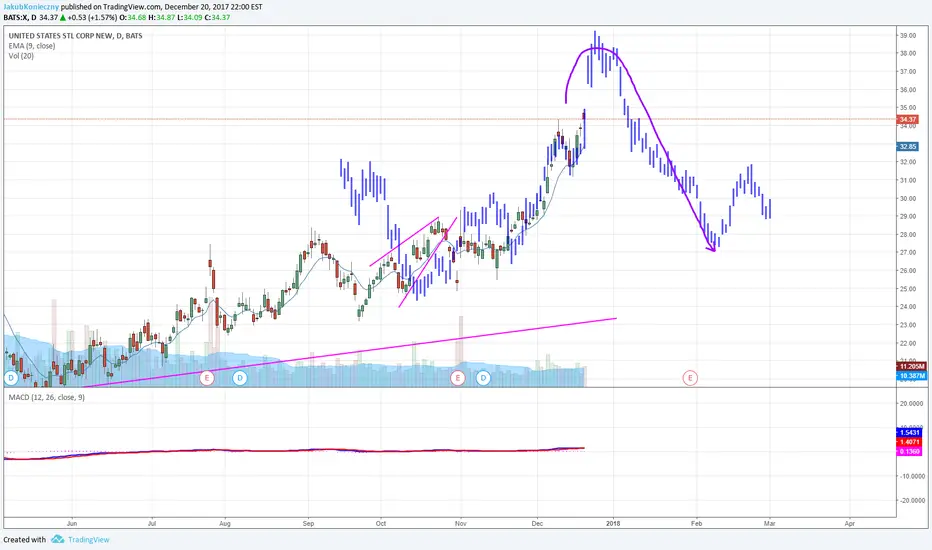Click the blue 1.5431 MACD value label

pyautogui.click(x=909, y=432)
